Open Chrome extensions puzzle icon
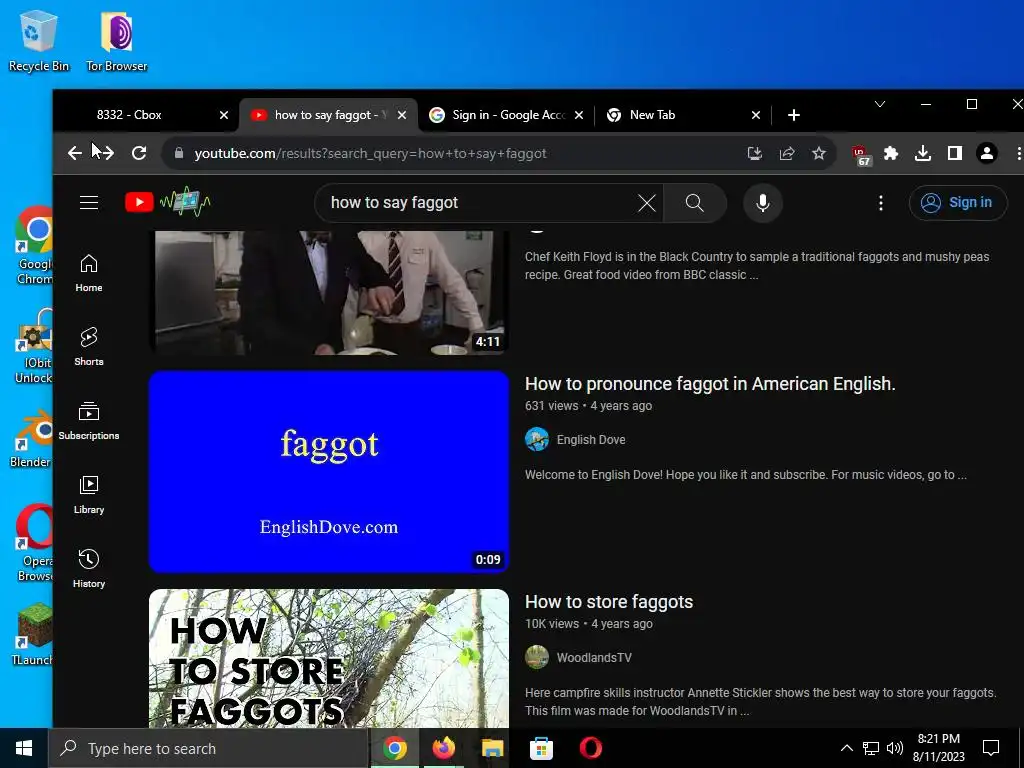The image size is (1024, 768). (891, 153)
